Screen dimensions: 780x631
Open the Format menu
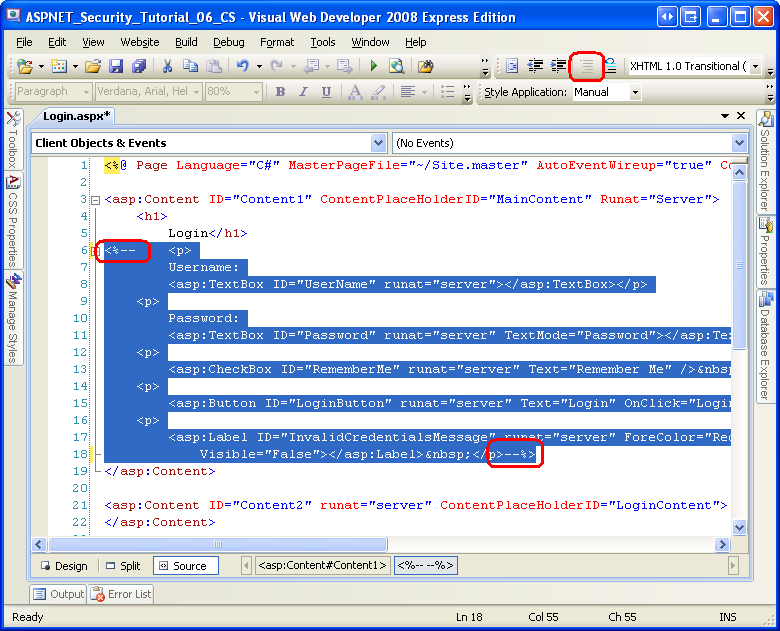(277, 42)
